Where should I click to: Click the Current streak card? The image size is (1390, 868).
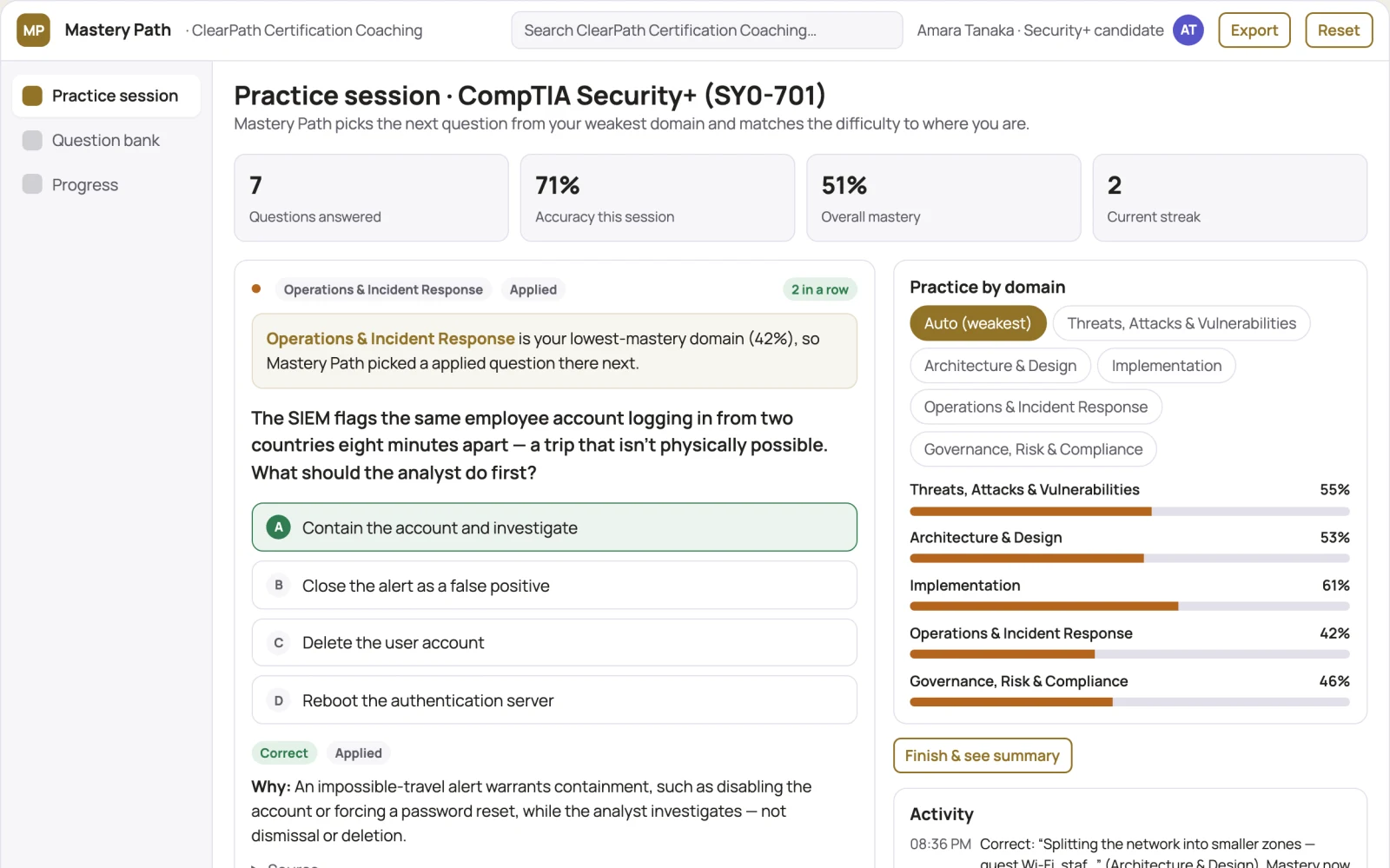point(1230,198)
